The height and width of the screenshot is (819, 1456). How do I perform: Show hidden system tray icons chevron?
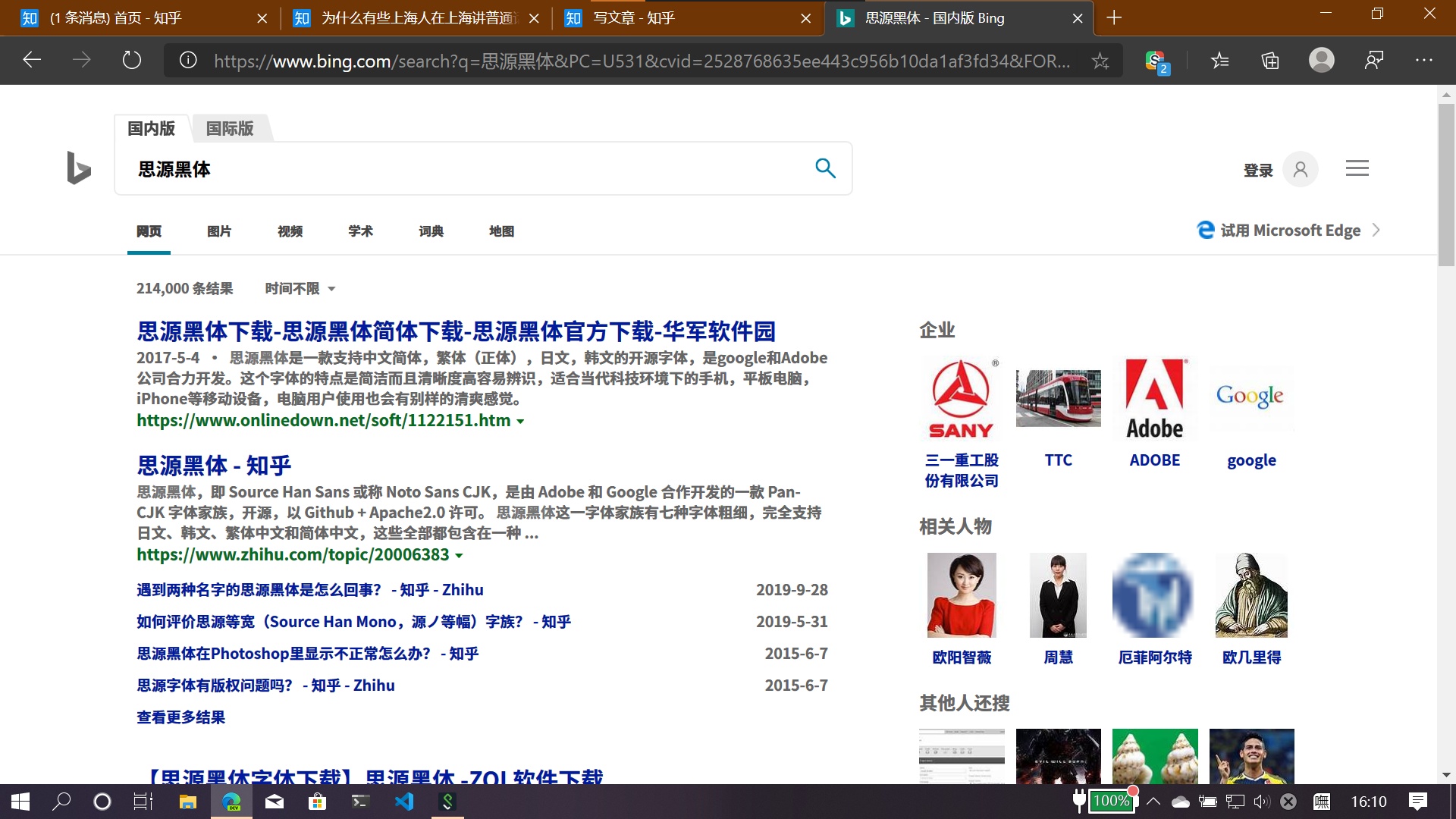click(x=1153, y=802)
